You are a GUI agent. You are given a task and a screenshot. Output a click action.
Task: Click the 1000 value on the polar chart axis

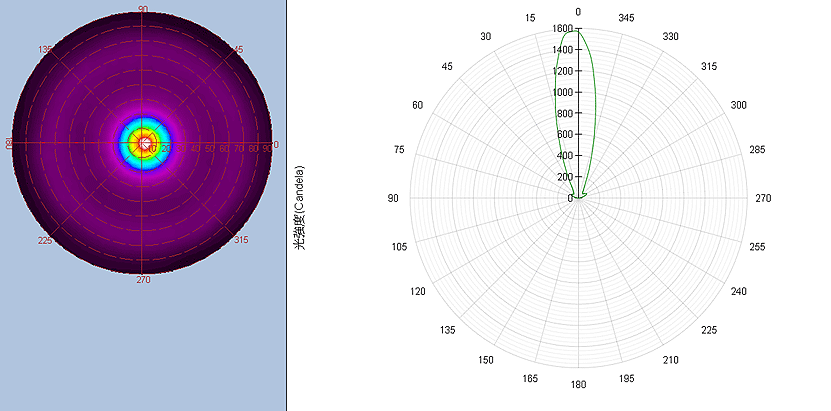coord(561,92)
